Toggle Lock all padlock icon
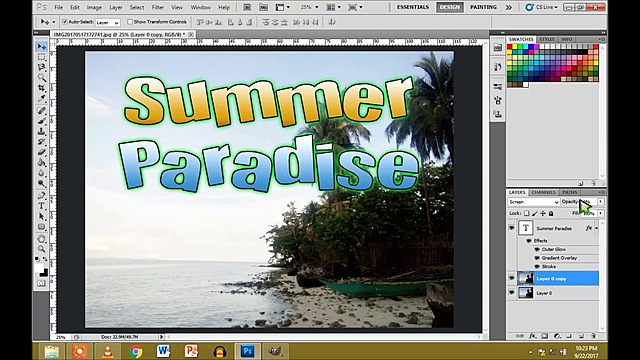 coord(551,213)
